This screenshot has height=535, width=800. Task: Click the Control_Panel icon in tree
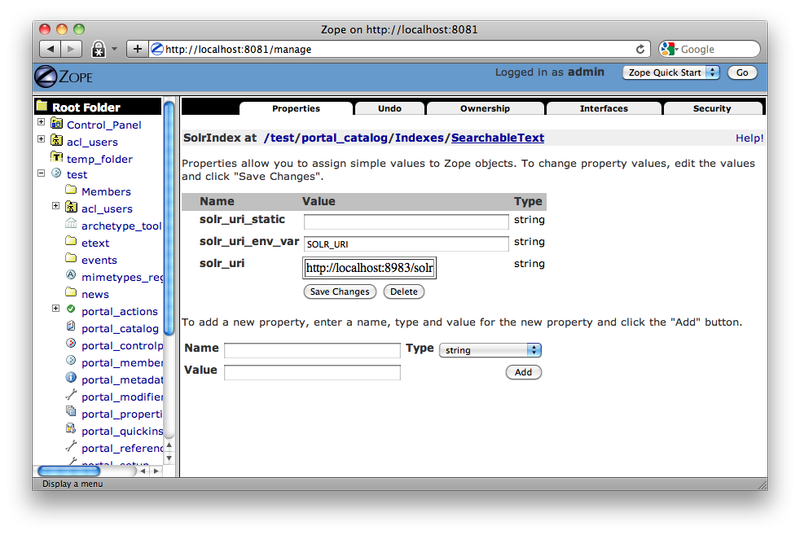click(57, 124)
